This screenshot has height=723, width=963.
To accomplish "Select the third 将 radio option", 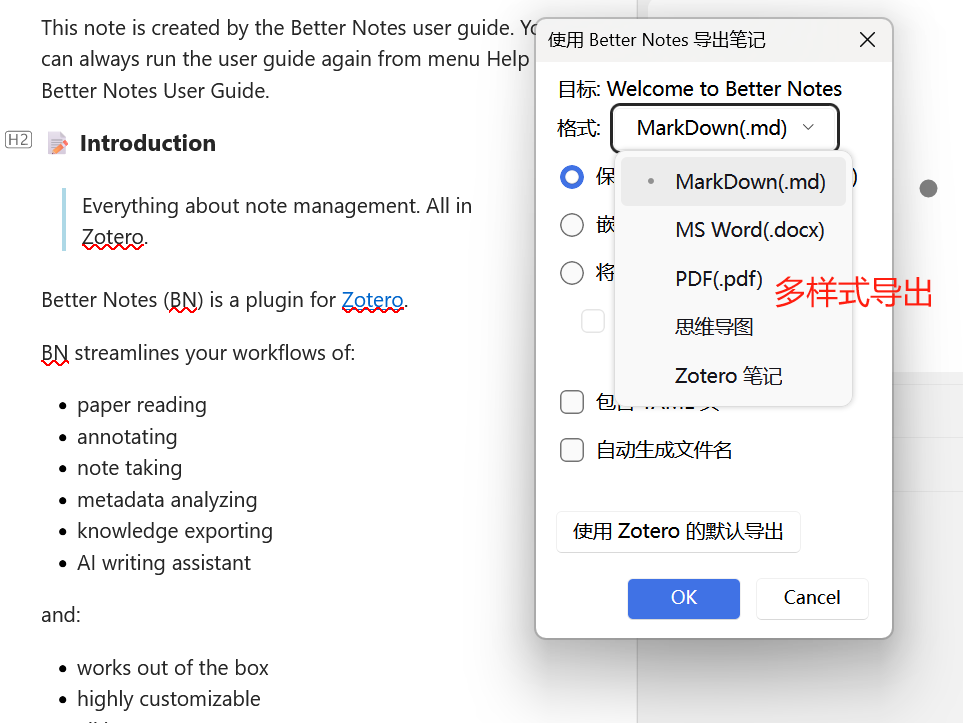I will pos(571,272).
